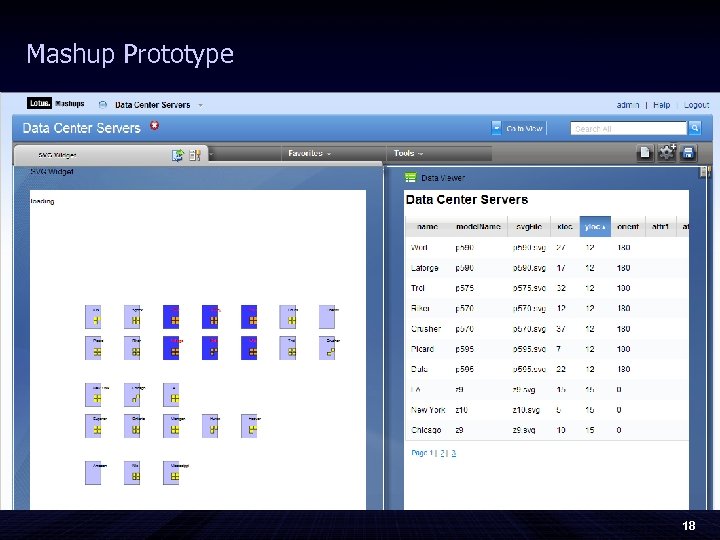Click the Michigan server icon
Viewport: 720px width, 540px height.
(x=171, y=426)
